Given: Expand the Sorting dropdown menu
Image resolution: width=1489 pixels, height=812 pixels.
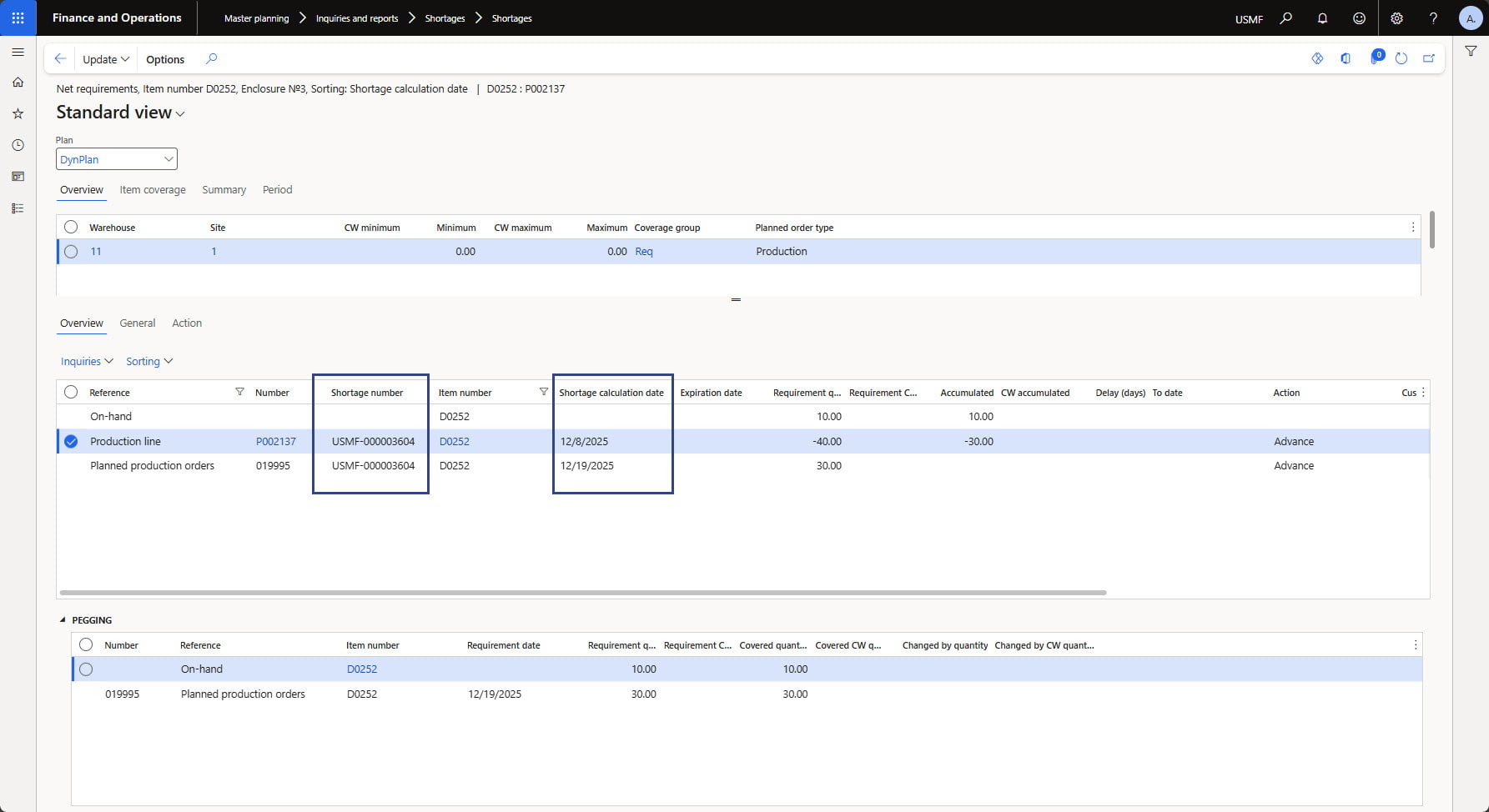Looking at the screenshot, I should pyautogui.click(x=149, y=362).
